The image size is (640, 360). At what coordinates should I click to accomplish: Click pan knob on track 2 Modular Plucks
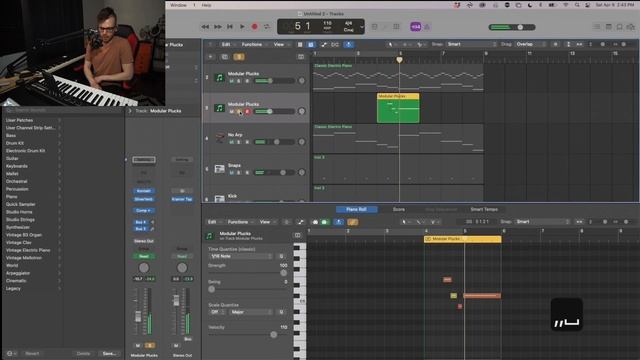302,81
